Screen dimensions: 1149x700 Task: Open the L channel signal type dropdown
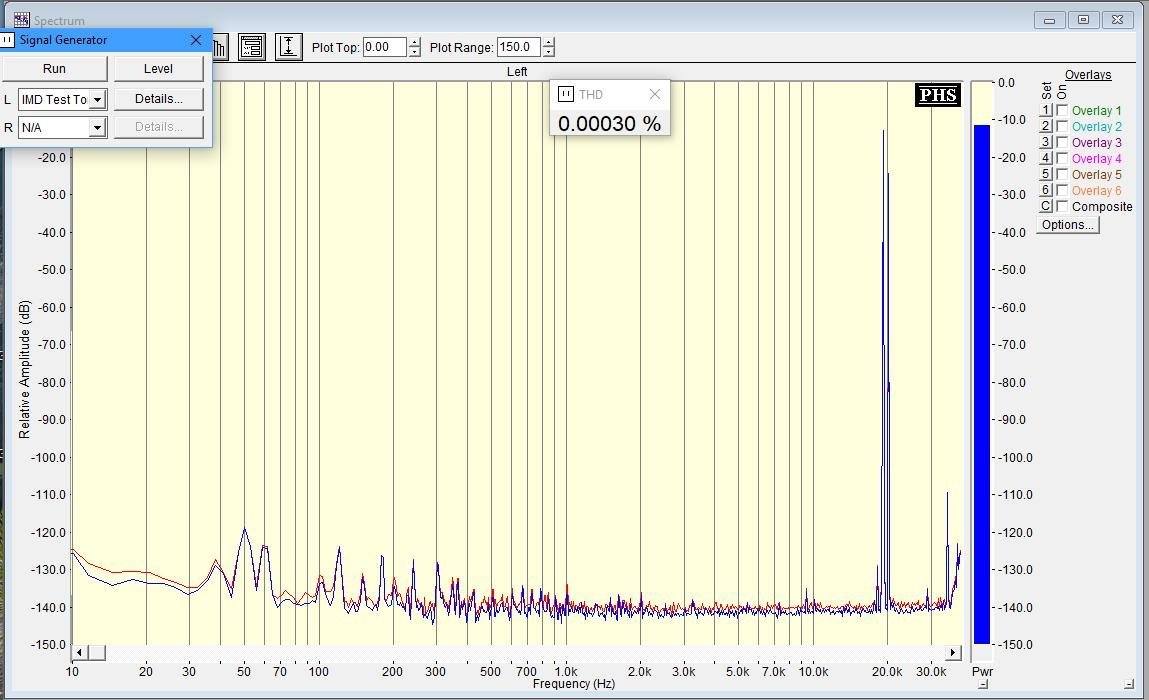coord(97,100)
